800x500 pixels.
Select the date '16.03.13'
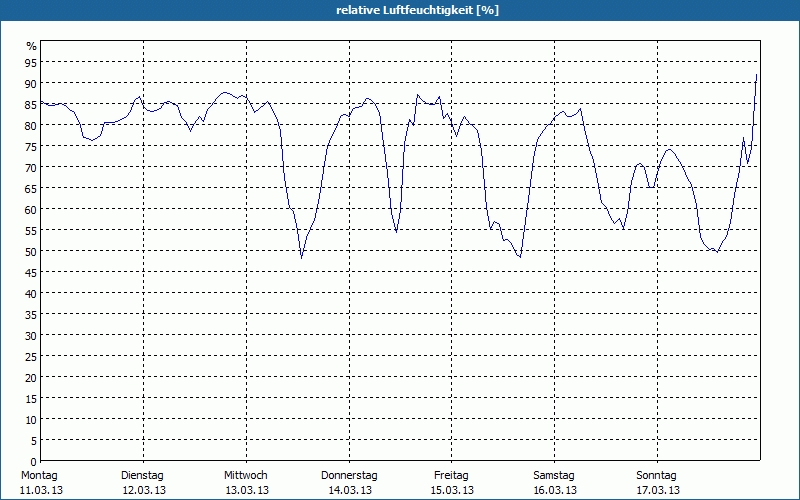tap(555, 490)
